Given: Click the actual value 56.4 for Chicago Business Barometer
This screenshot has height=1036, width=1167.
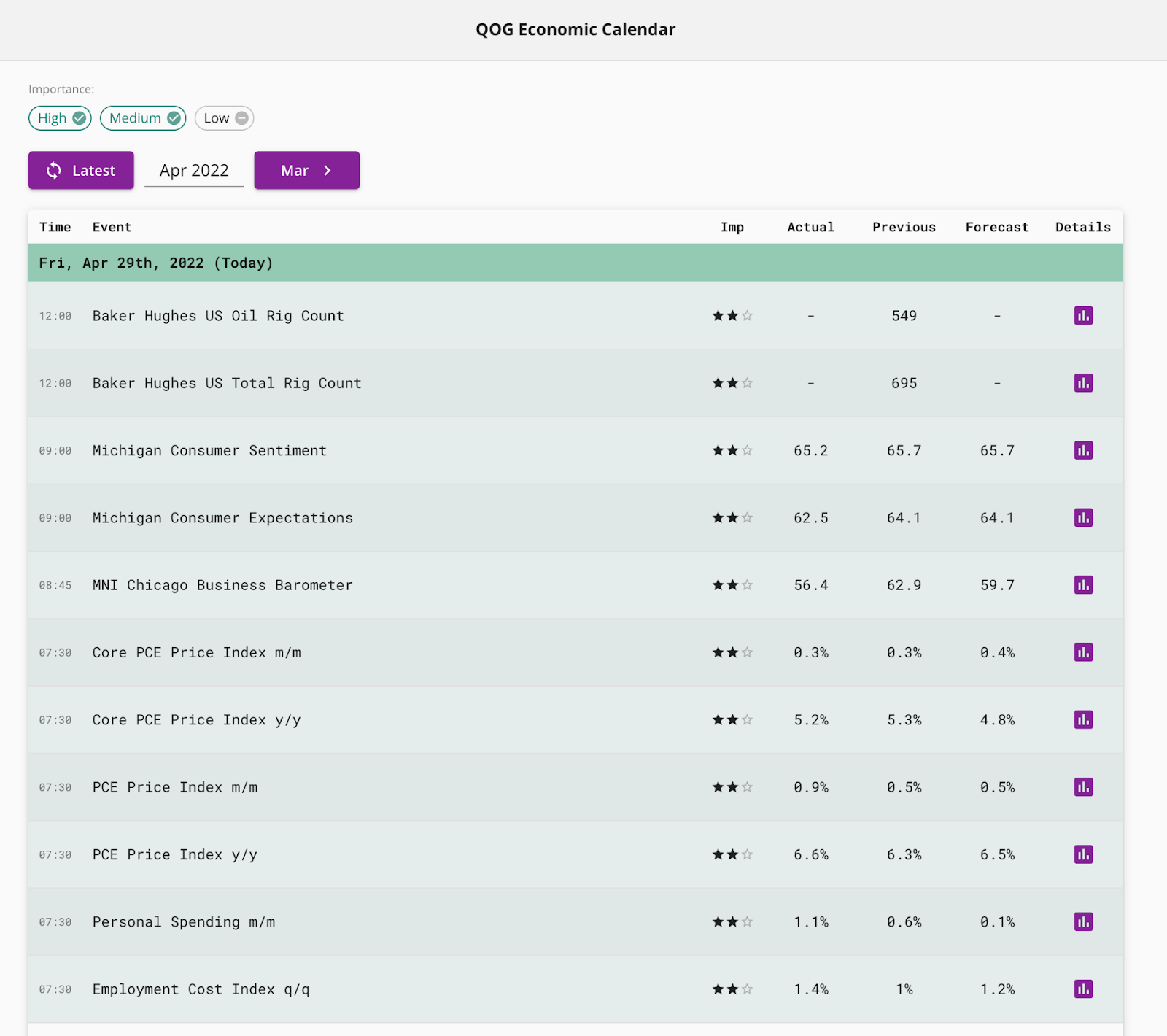Looking at the screenshot, I should [811, 585].
